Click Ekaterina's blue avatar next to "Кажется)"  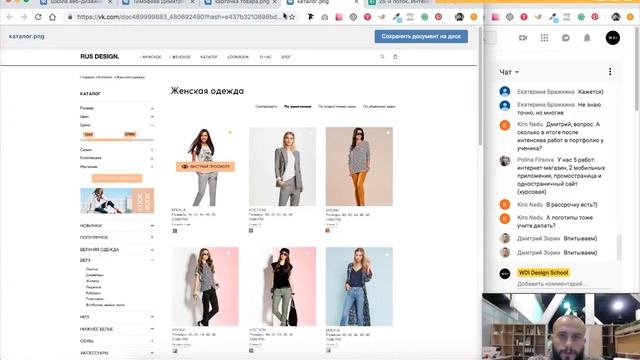tap(505, 91)
